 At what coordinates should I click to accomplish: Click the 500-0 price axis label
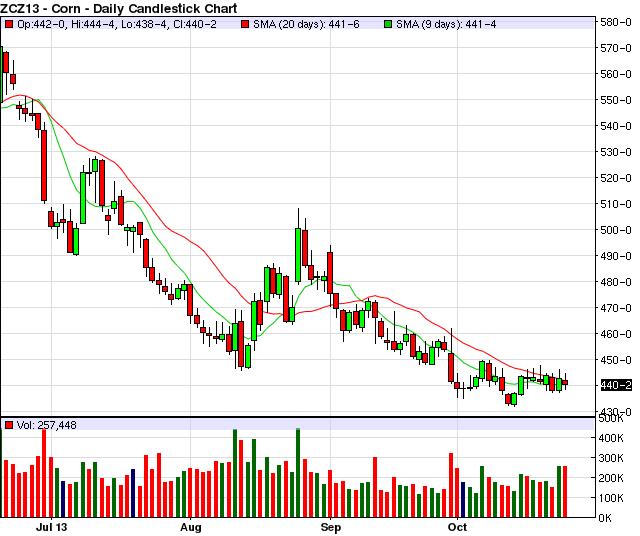click(x=616, y=230)
